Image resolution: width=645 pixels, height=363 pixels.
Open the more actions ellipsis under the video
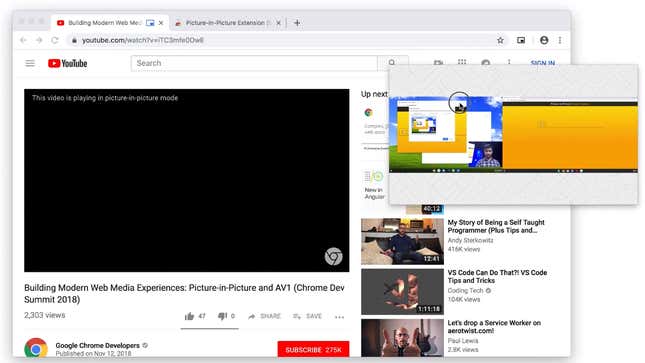coord(339,317)
